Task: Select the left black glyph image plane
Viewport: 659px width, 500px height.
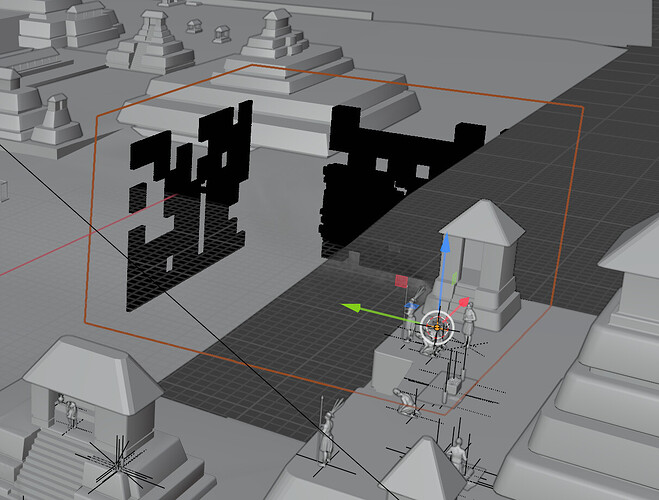Action: tap(187, 206)
